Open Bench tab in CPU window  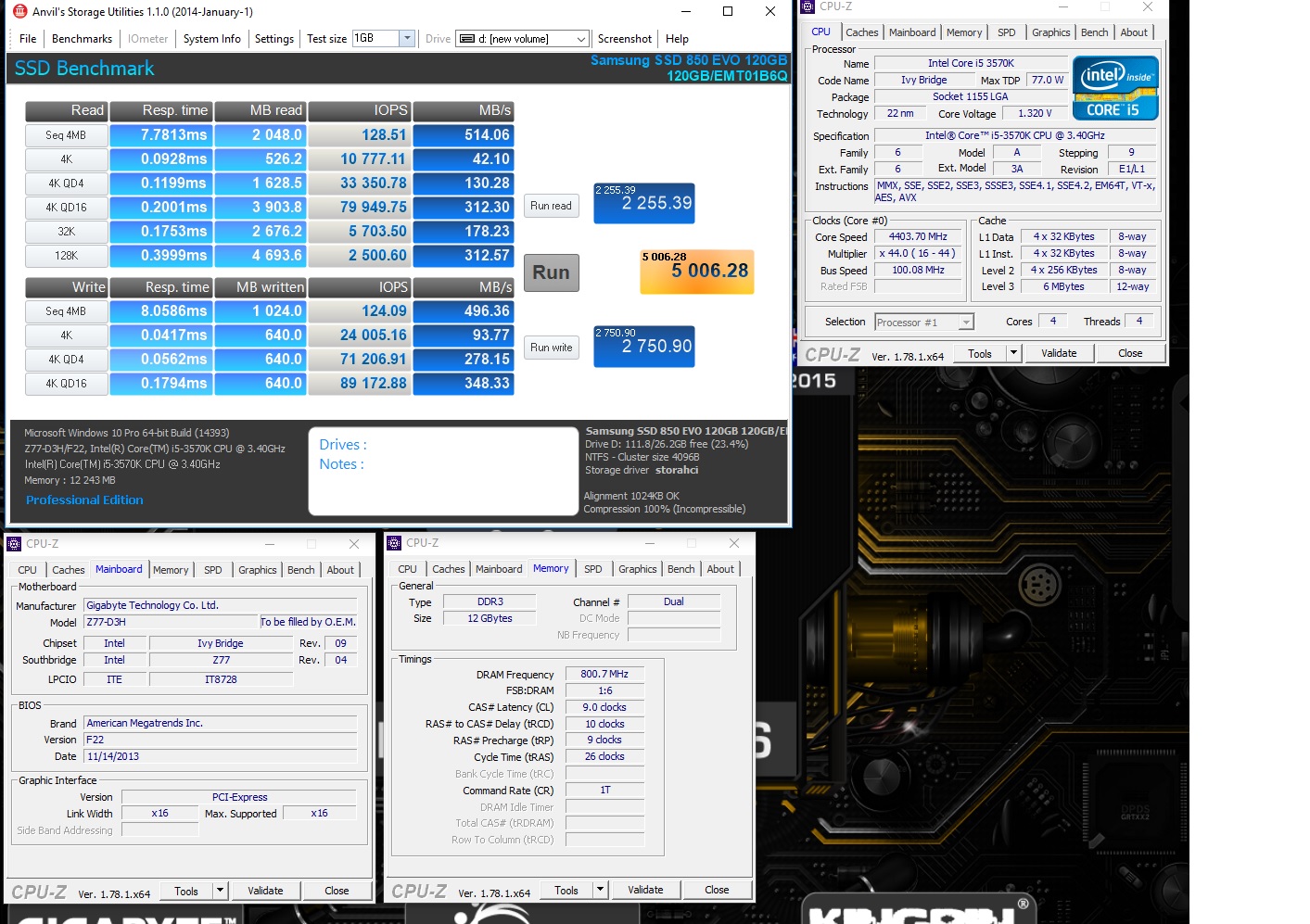pos(1094,32)
